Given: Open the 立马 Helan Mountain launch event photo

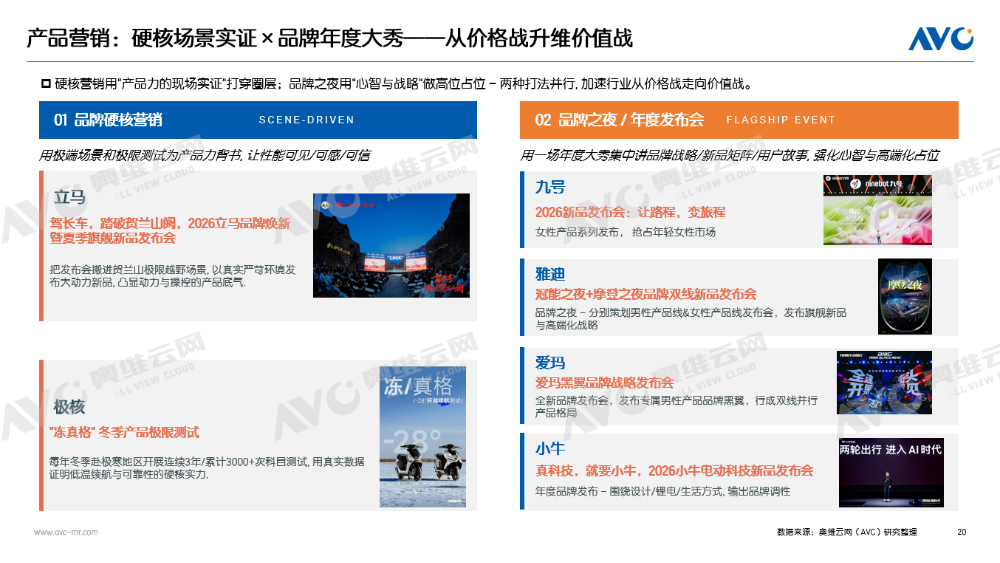Looking at the screenshot, I should [391, 245].
